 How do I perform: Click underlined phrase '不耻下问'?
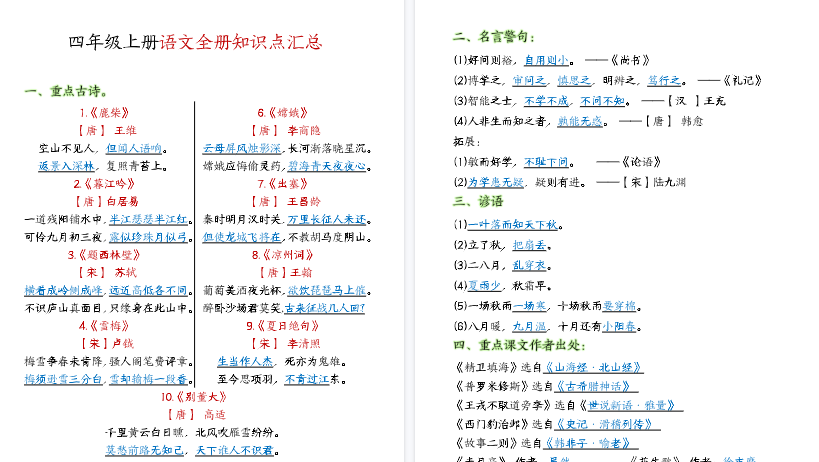546,162
